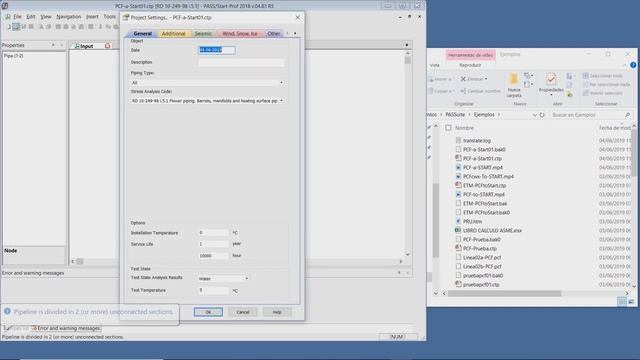Image resolution: width=640 pixels, height=360 pixels.
Task: Open the Tools menu
Action: pyautogui.click(x=109, y=17)
